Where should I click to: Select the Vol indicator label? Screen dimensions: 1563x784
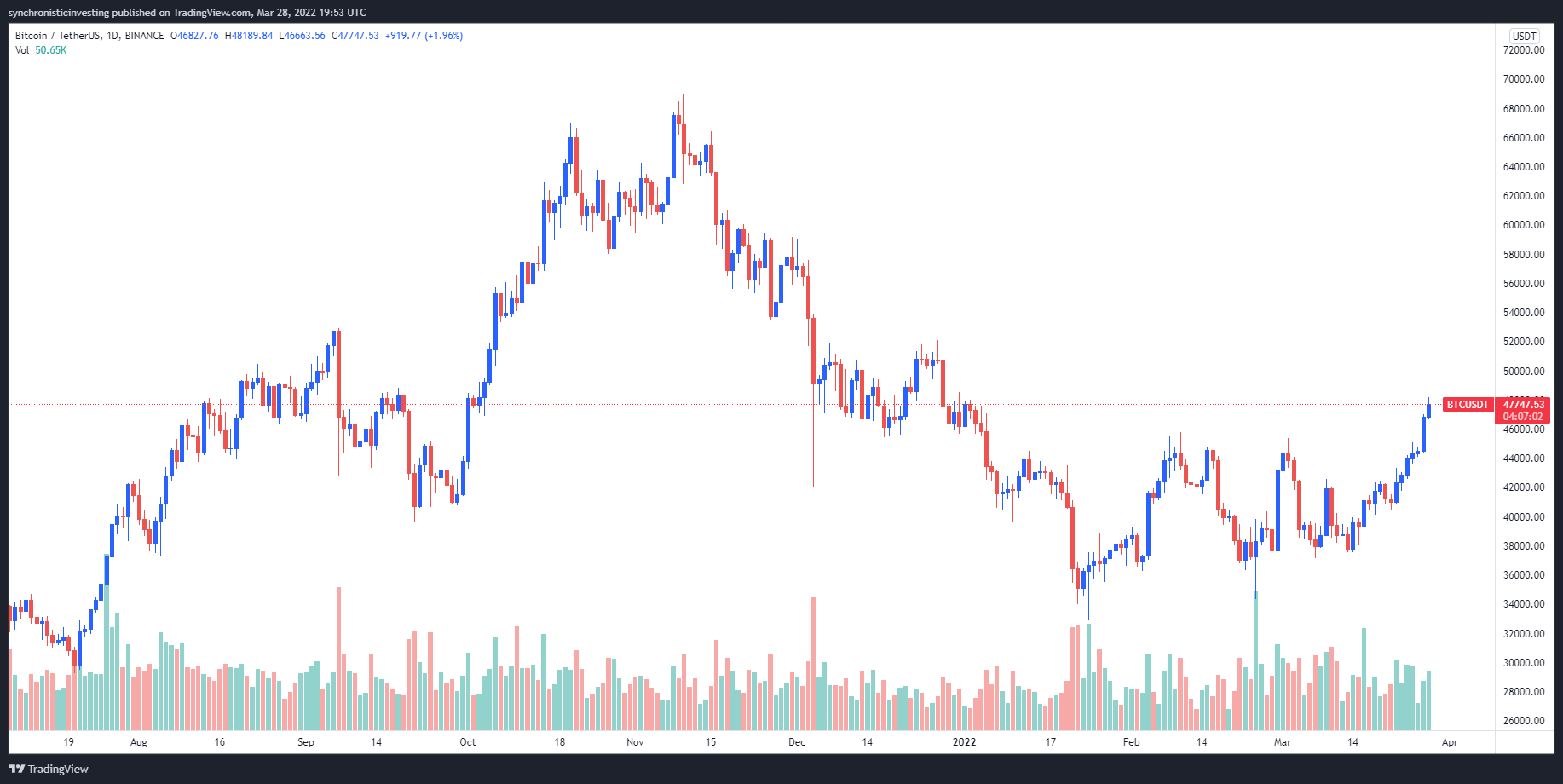[22, 50]
